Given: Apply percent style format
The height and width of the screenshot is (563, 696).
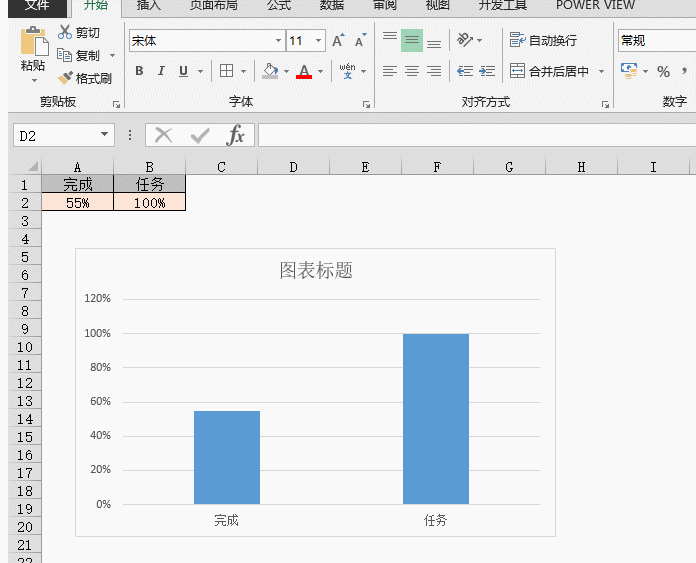Looking at the screenshot, I should coord(663,71).
